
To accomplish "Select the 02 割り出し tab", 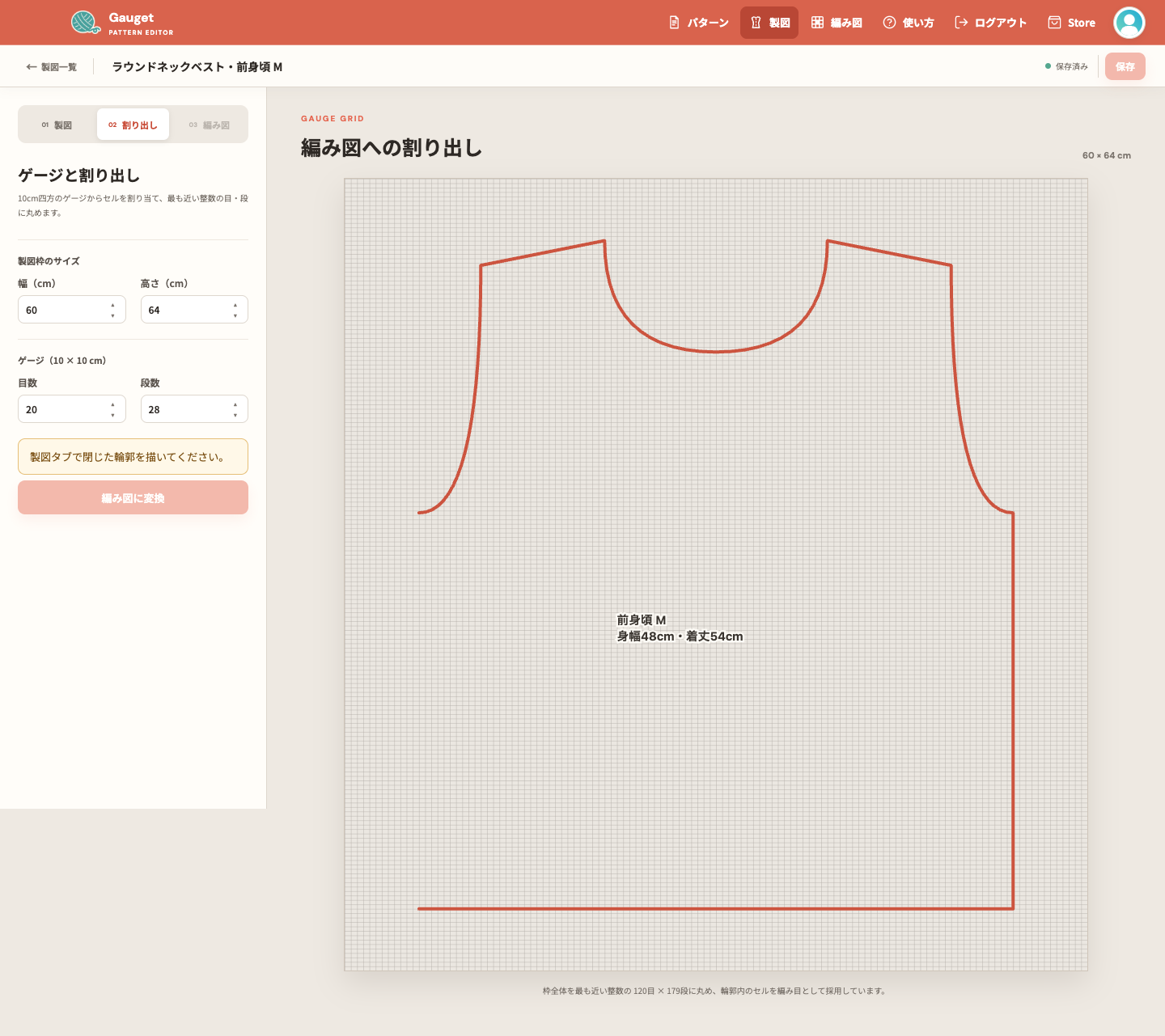I will tap(133, 125).
